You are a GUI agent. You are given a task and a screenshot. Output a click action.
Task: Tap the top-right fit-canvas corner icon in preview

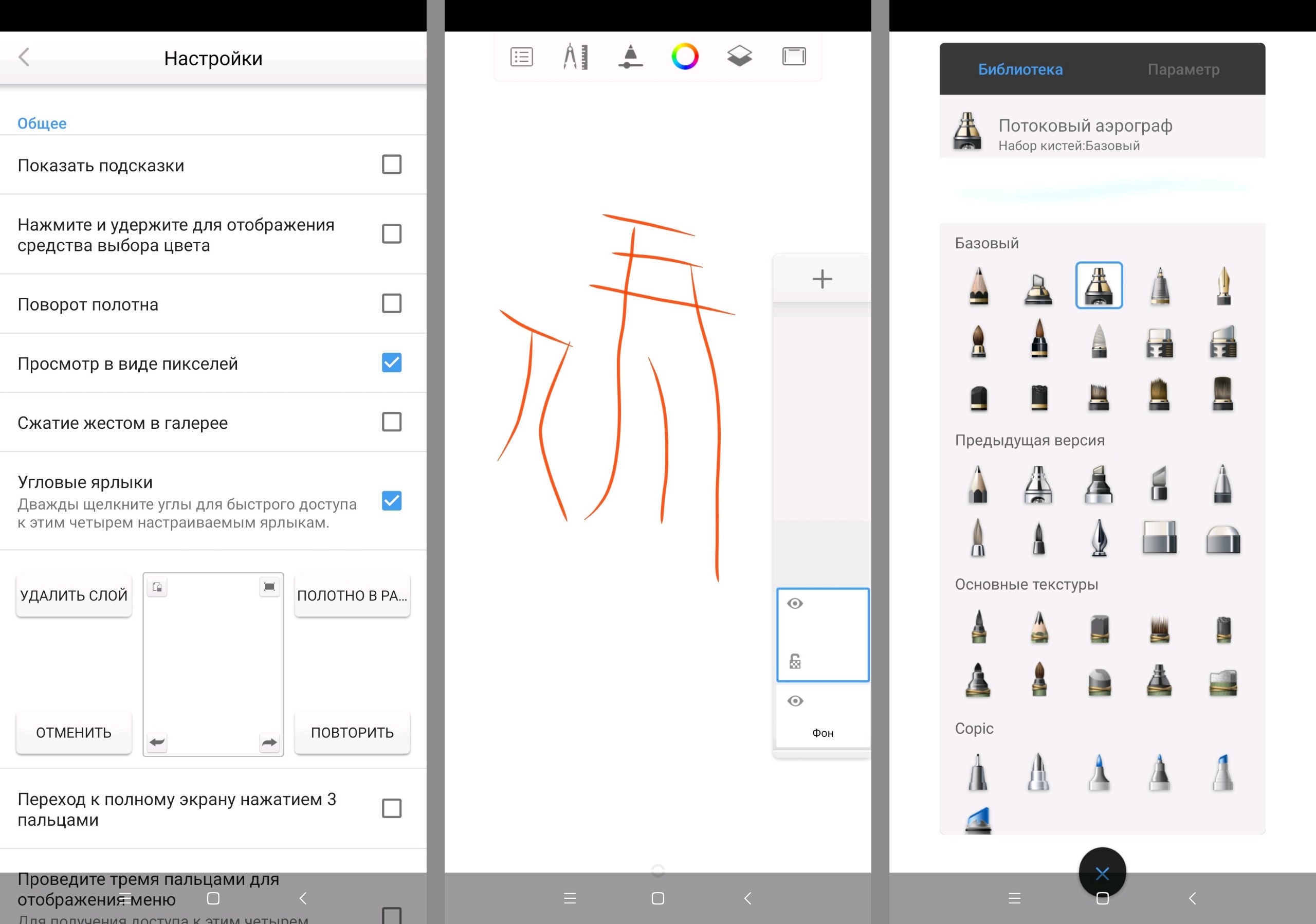point(269,587)
